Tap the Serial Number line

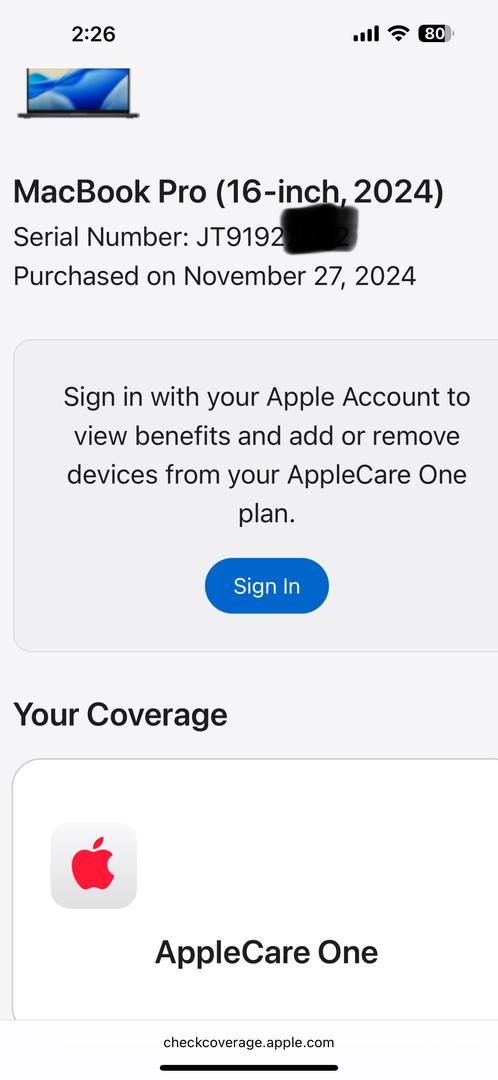pos(185,237)
